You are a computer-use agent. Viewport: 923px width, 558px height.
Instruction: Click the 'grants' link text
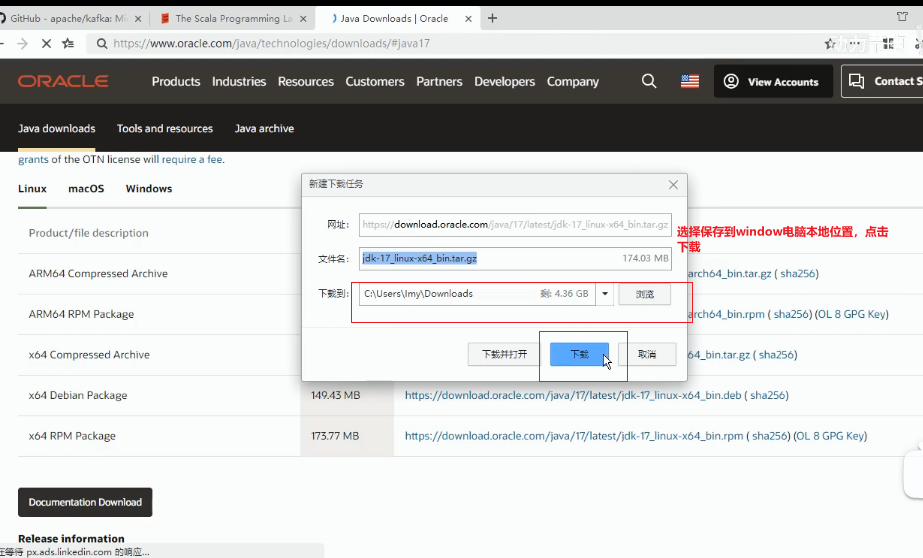pos(33,160)
